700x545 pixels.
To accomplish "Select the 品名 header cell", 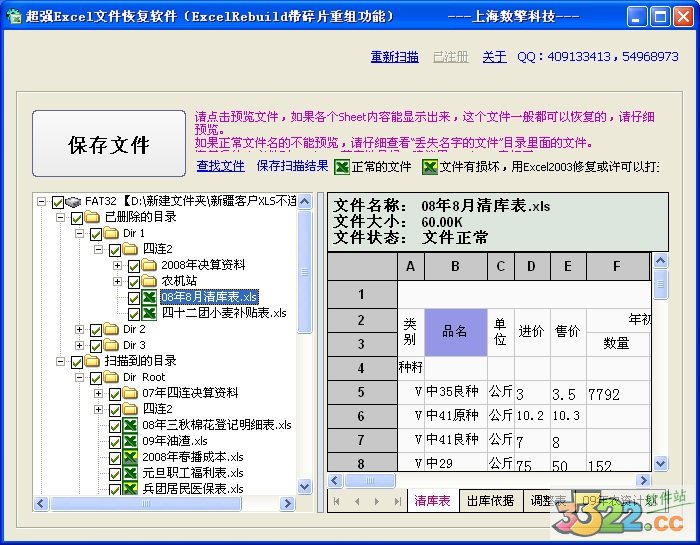I will tap(455, 332).
